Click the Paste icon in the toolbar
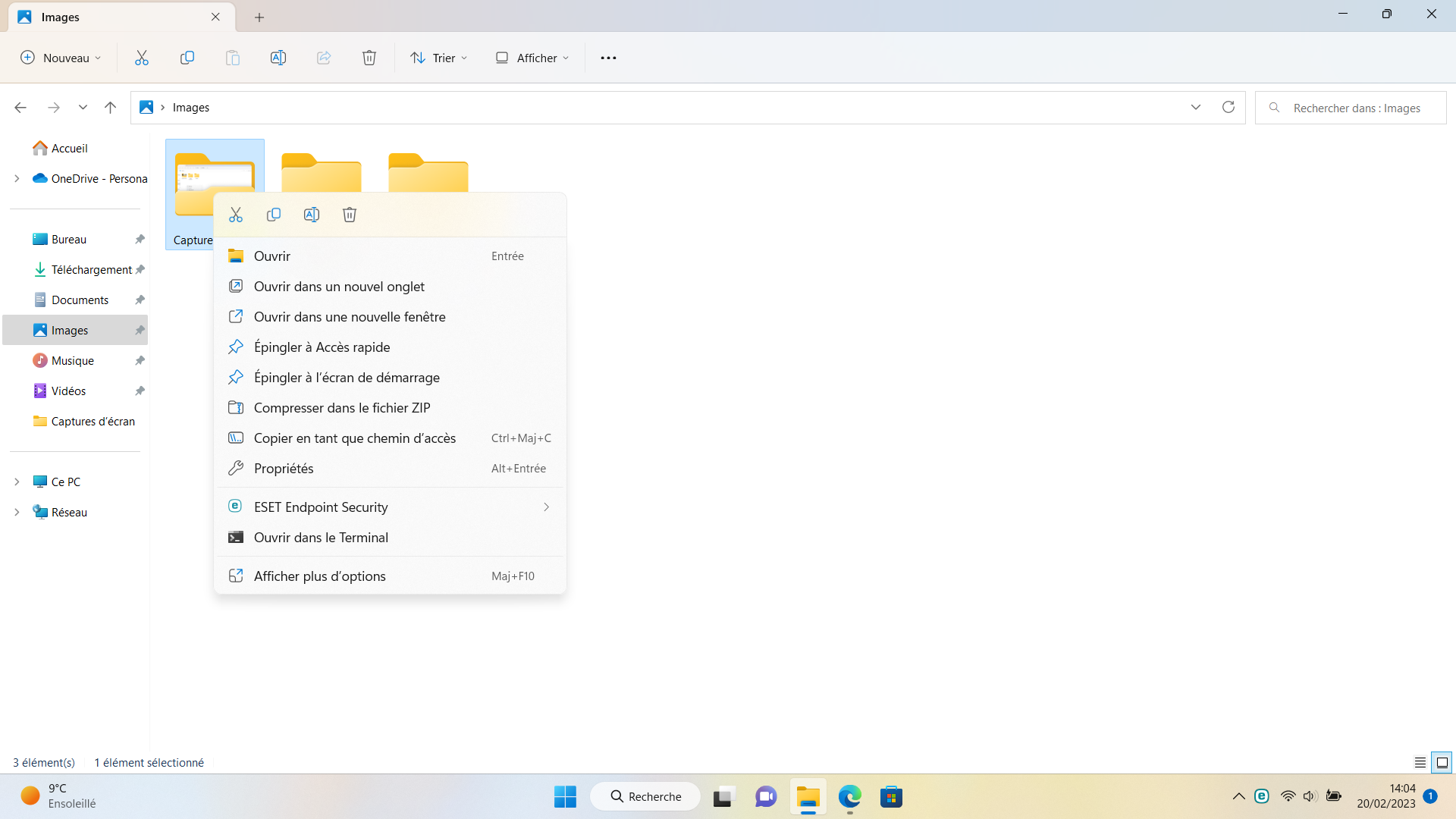 point(233,58)
